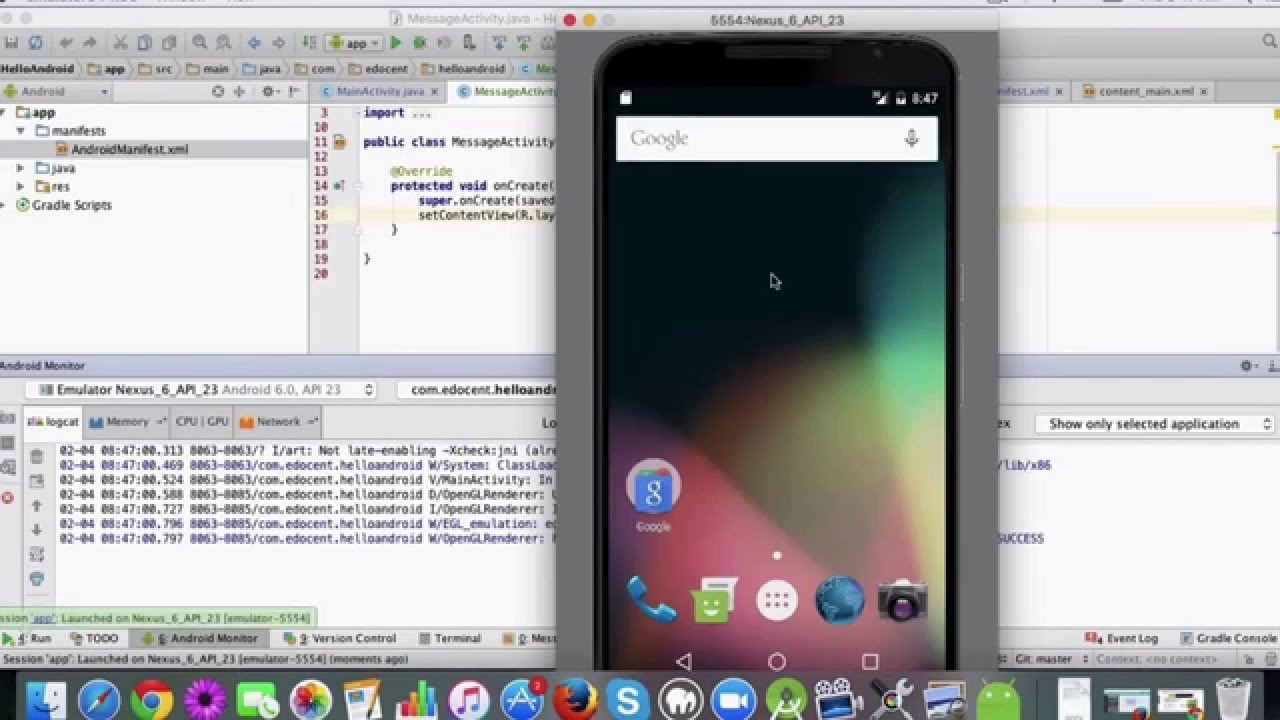Open Skype from the Dock
The width and height of the screenshot is (1280, 720).
pyautogui.click(x=627, y=700)
